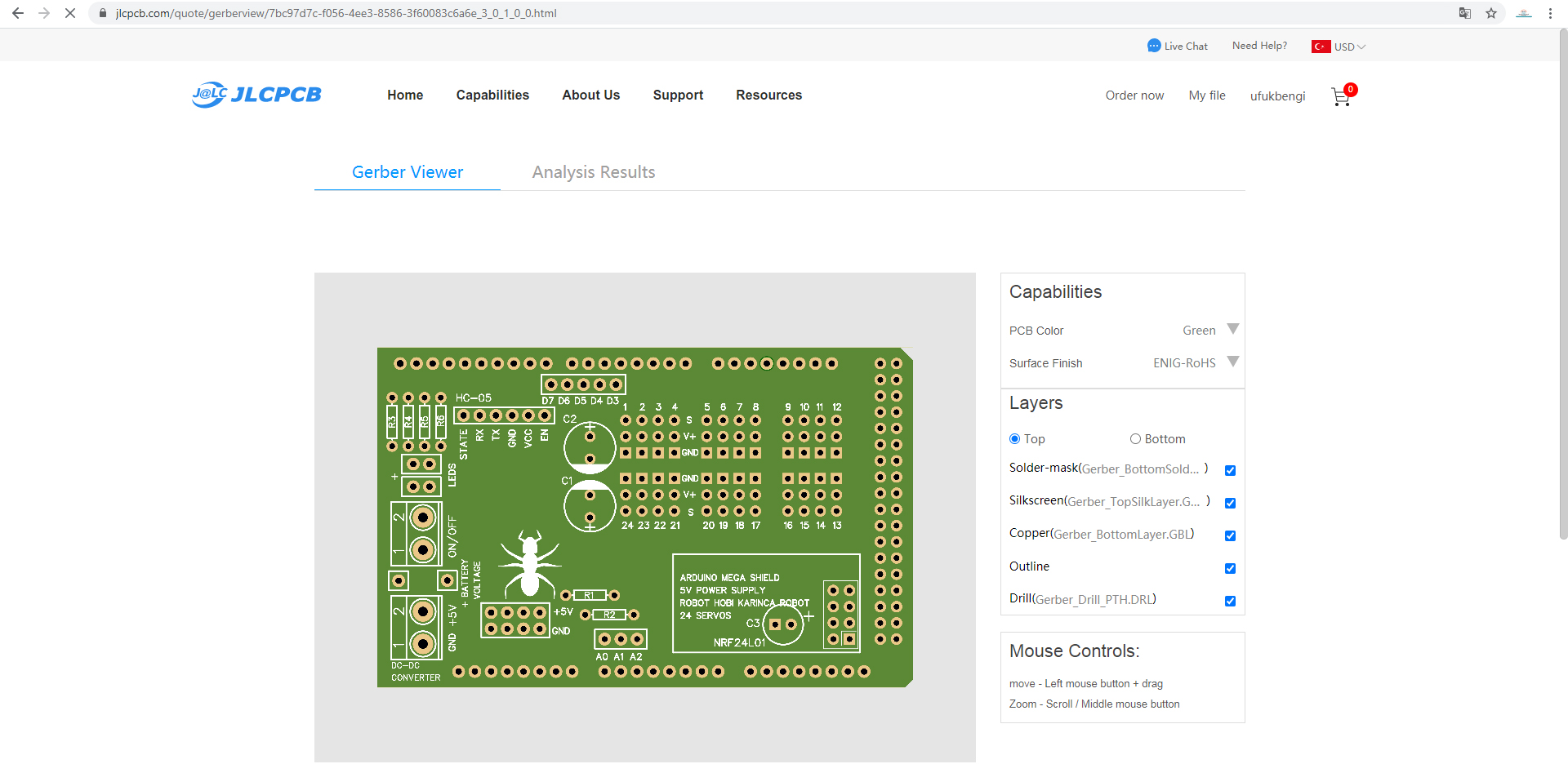
Task: Stop page loading with X button
Action: [x=70, y=13]
